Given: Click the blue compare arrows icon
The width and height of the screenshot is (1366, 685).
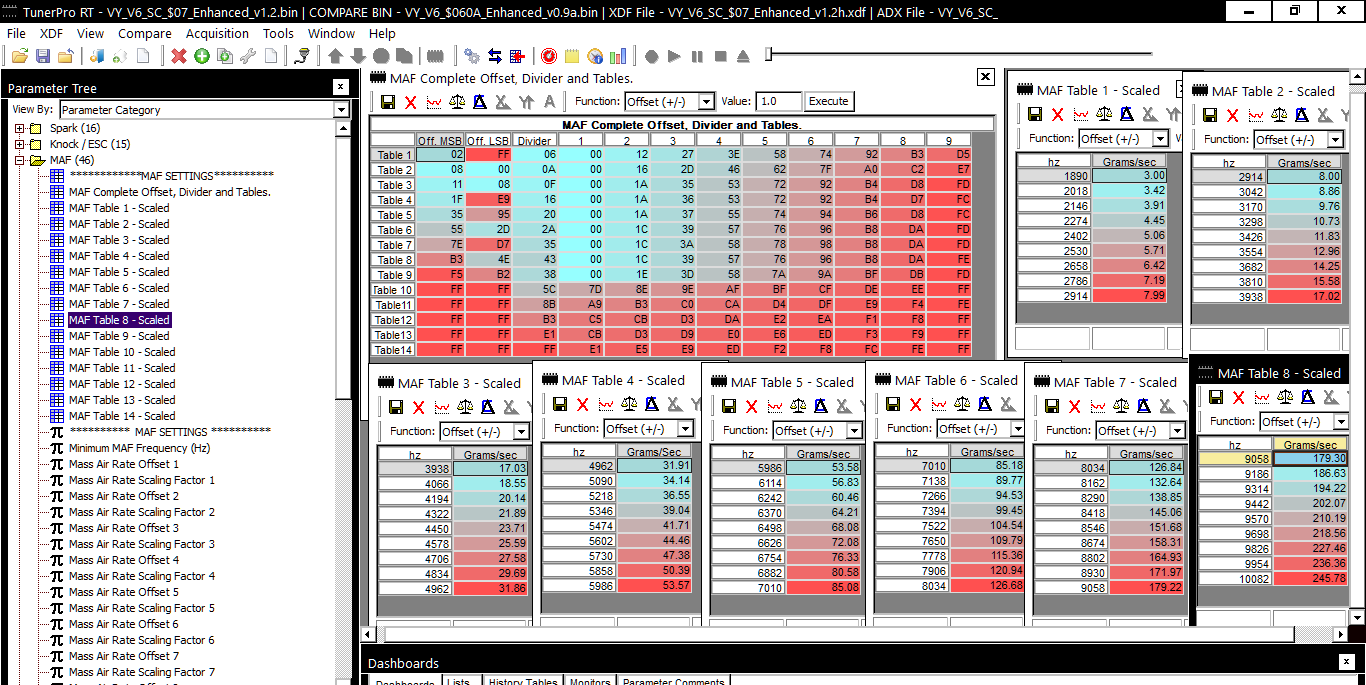Looking at the screenshot, I should (x=494, y=56).
